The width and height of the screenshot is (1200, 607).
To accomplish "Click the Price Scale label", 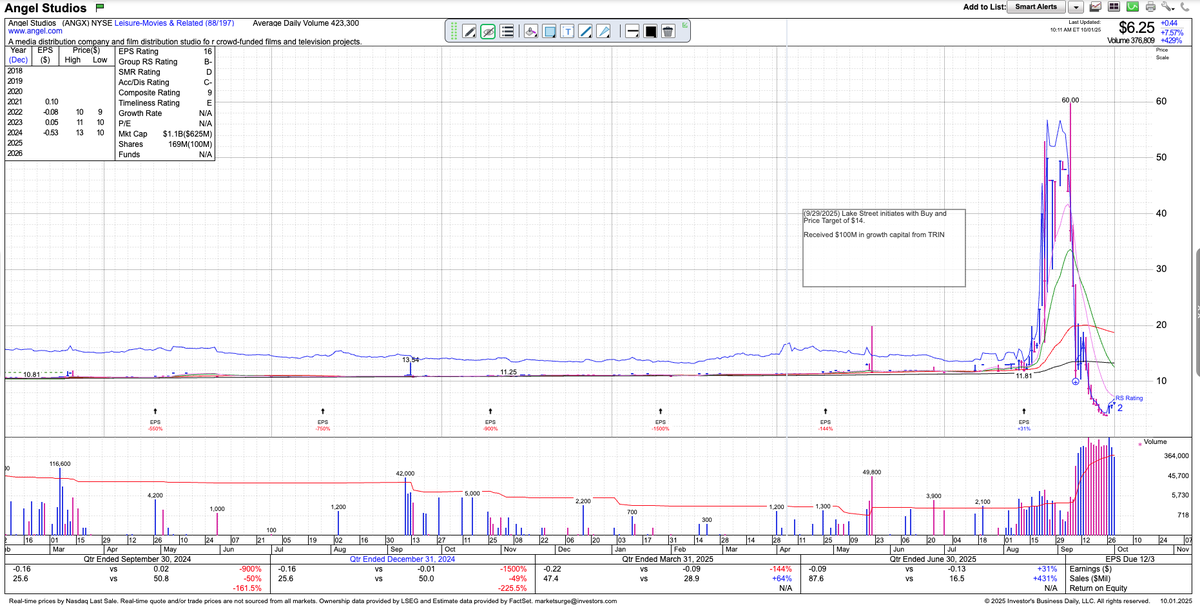I will [x=1161, y=53].
